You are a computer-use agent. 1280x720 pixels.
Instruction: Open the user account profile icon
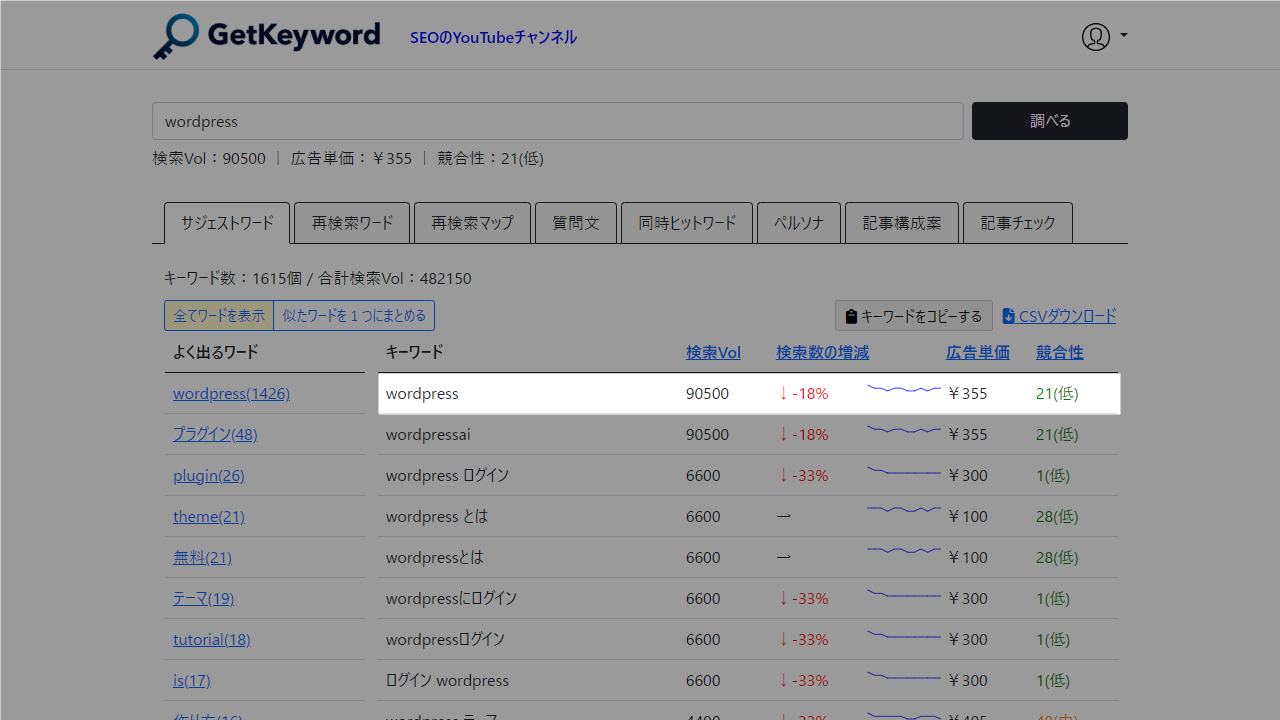1095,36
